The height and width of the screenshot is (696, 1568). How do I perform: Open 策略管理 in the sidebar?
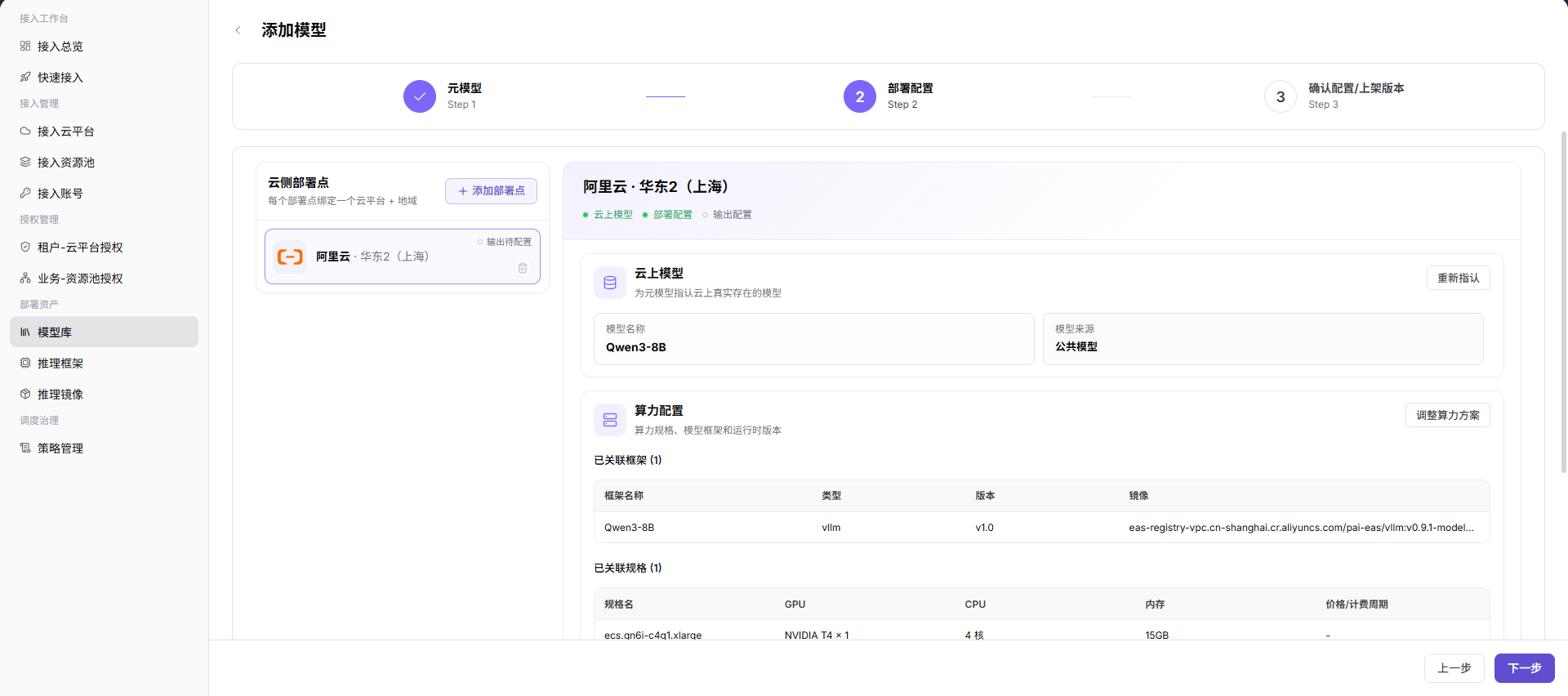(104, 448)
